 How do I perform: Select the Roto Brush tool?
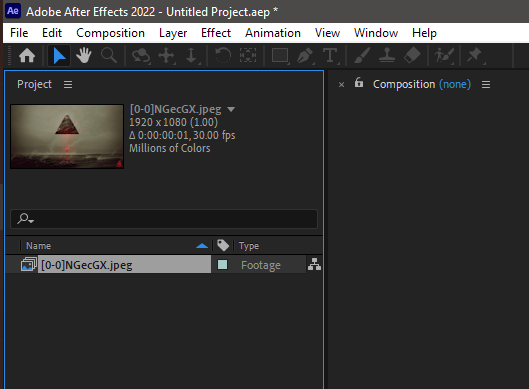click(444, 56)
